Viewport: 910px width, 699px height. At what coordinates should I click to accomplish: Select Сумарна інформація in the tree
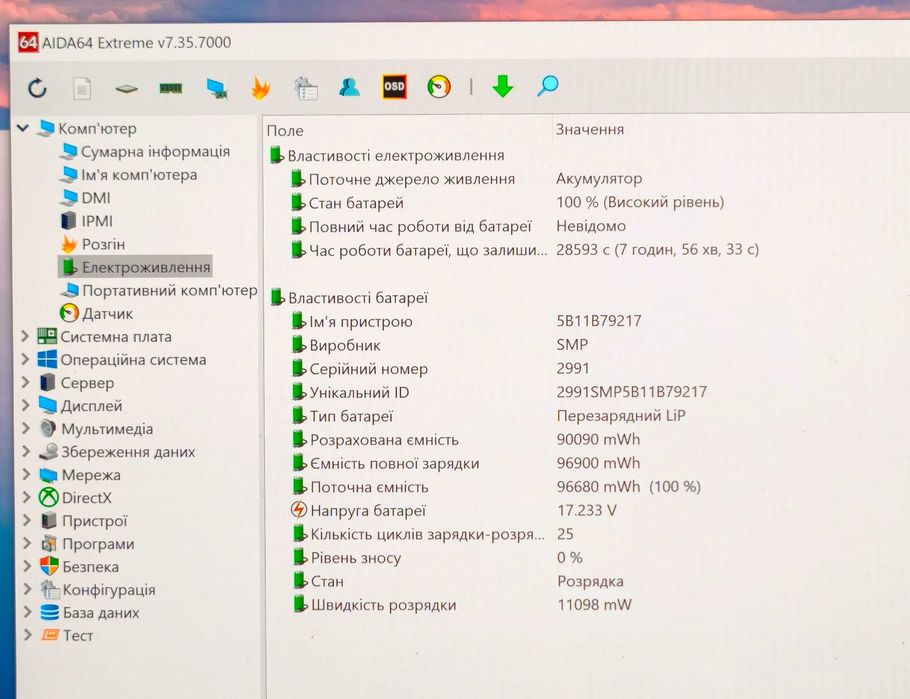pos(145,152)
